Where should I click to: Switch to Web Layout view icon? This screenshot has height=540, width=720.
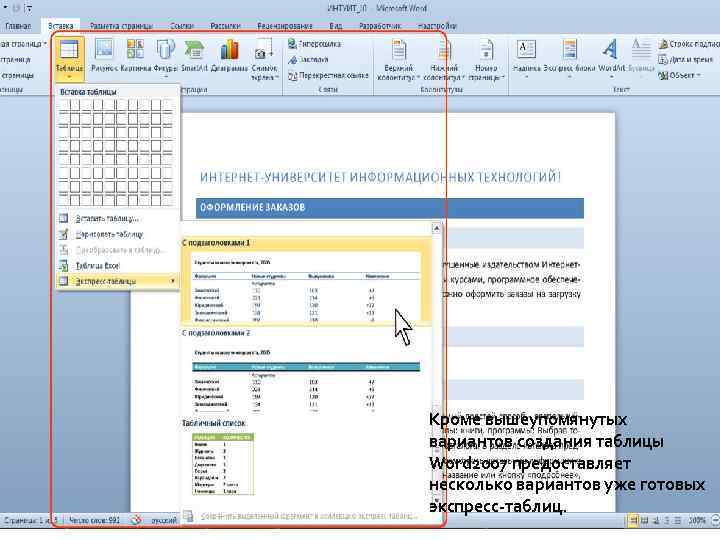pos(656,521)
